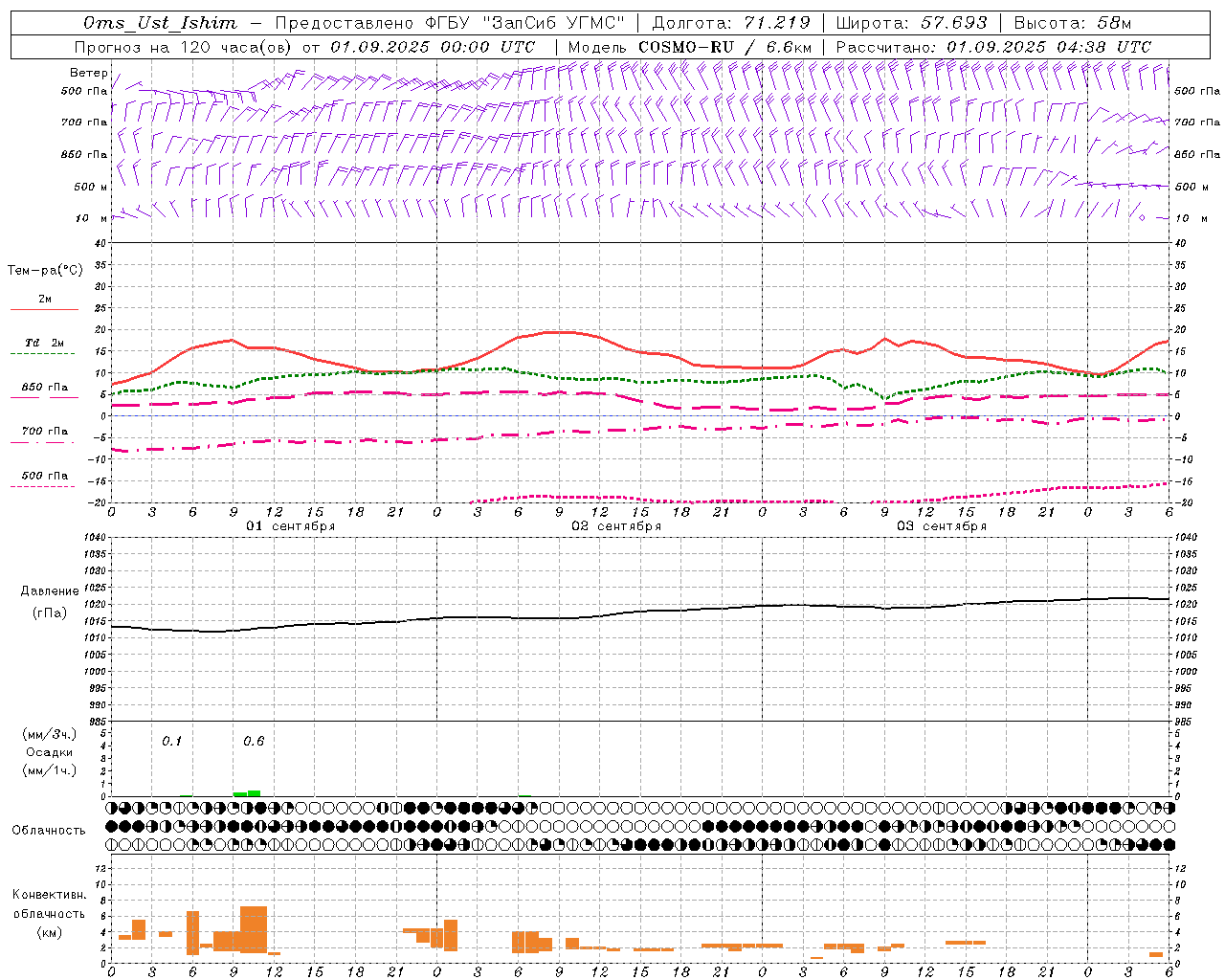1225x980 pixels.
Task: Click the 700 гПа dash-dot legend line sample
Action: [43, 443]
